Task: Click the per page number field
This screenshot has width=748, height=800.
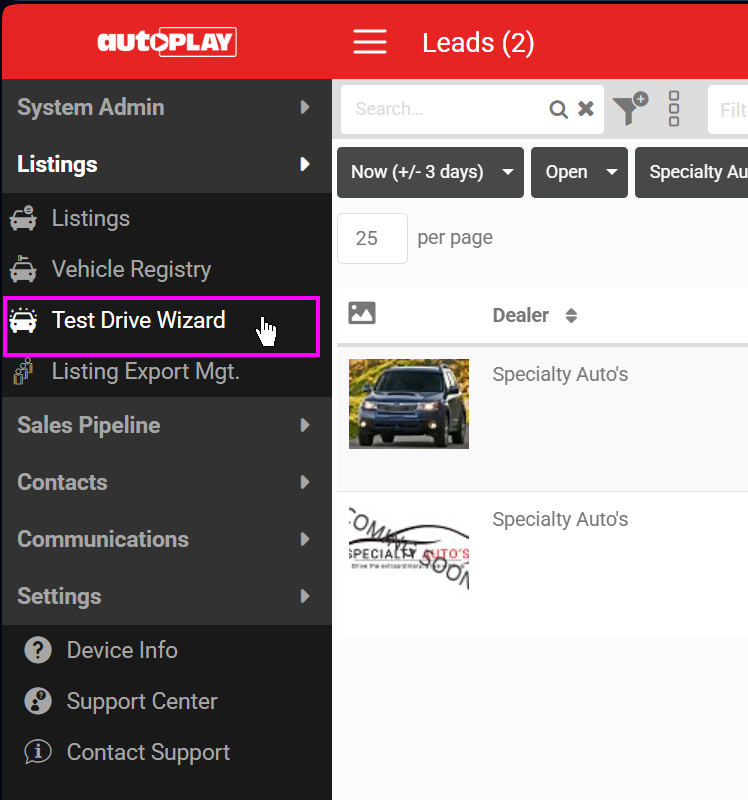Action: [372, 238]
